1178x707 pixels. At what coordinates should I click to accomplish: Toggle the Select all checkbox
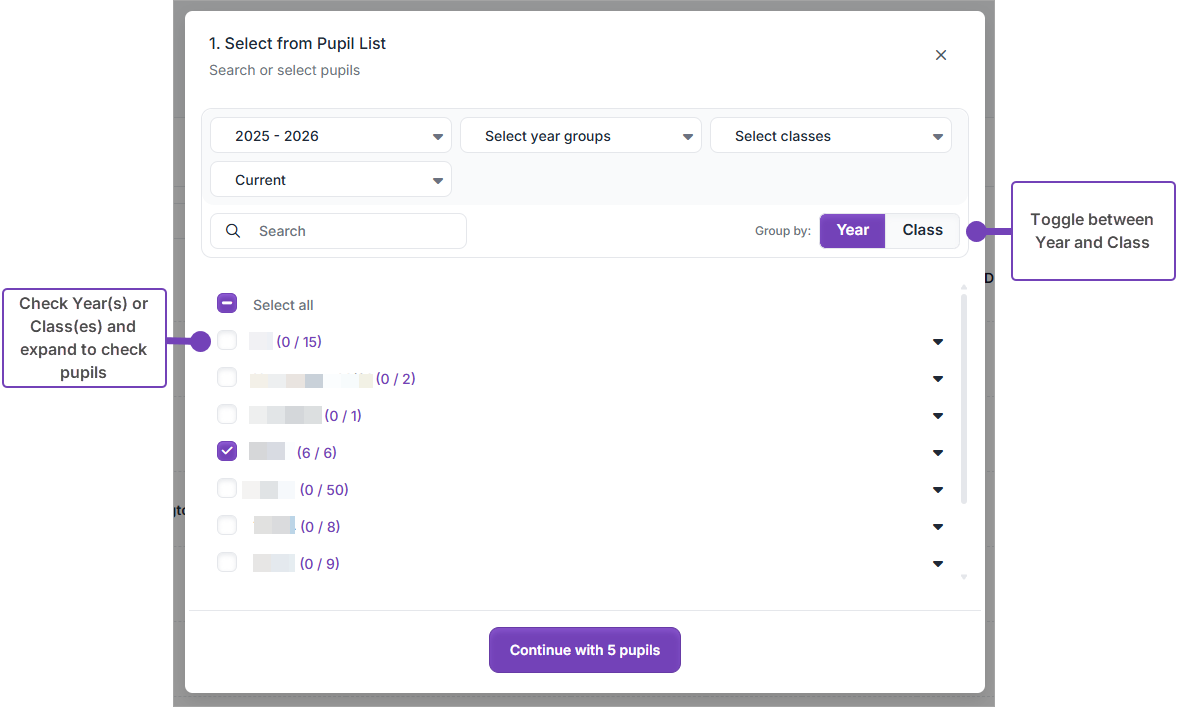227,304
